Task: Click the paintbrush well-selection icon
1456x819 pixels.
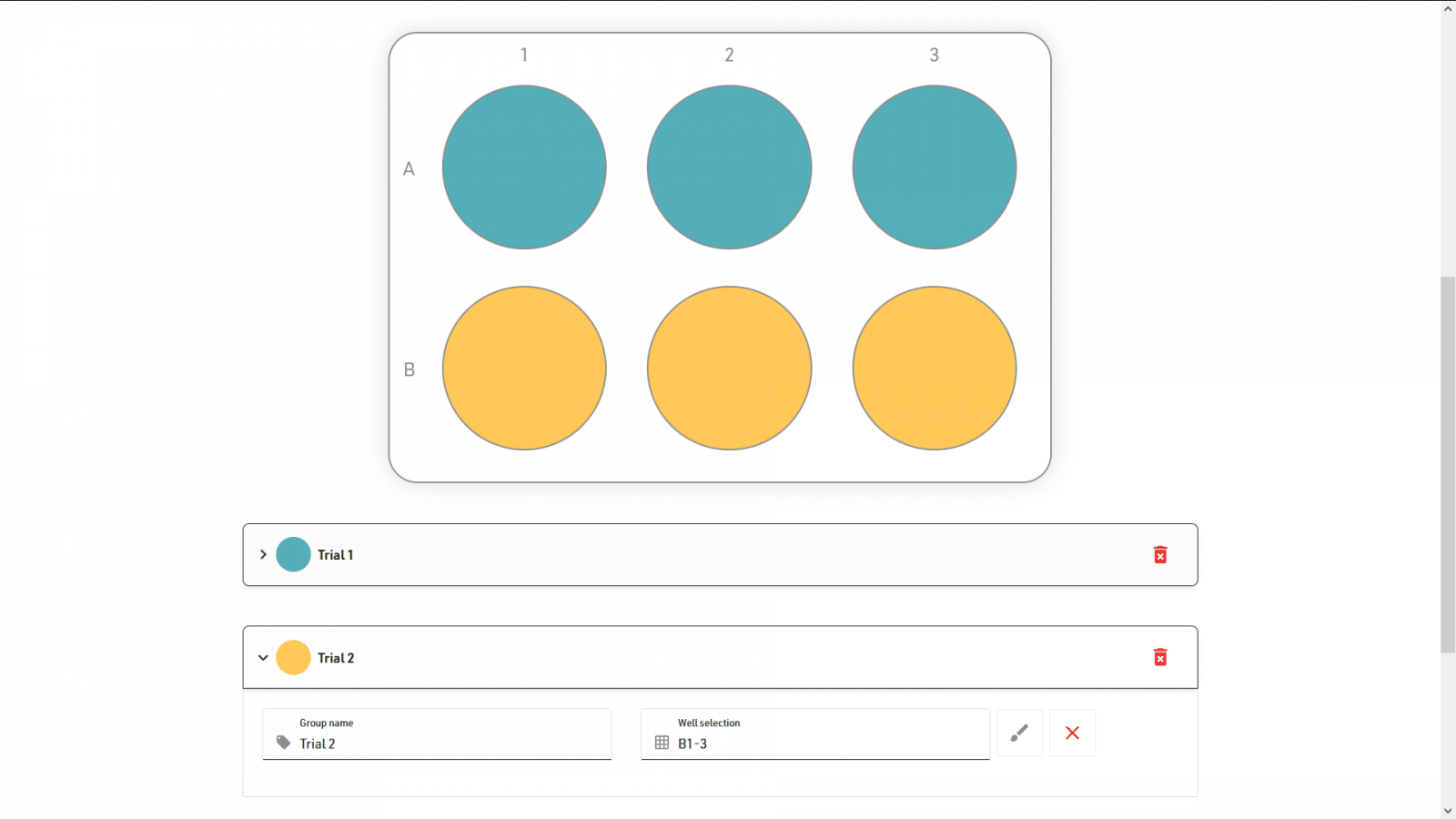Action: 1019,733
